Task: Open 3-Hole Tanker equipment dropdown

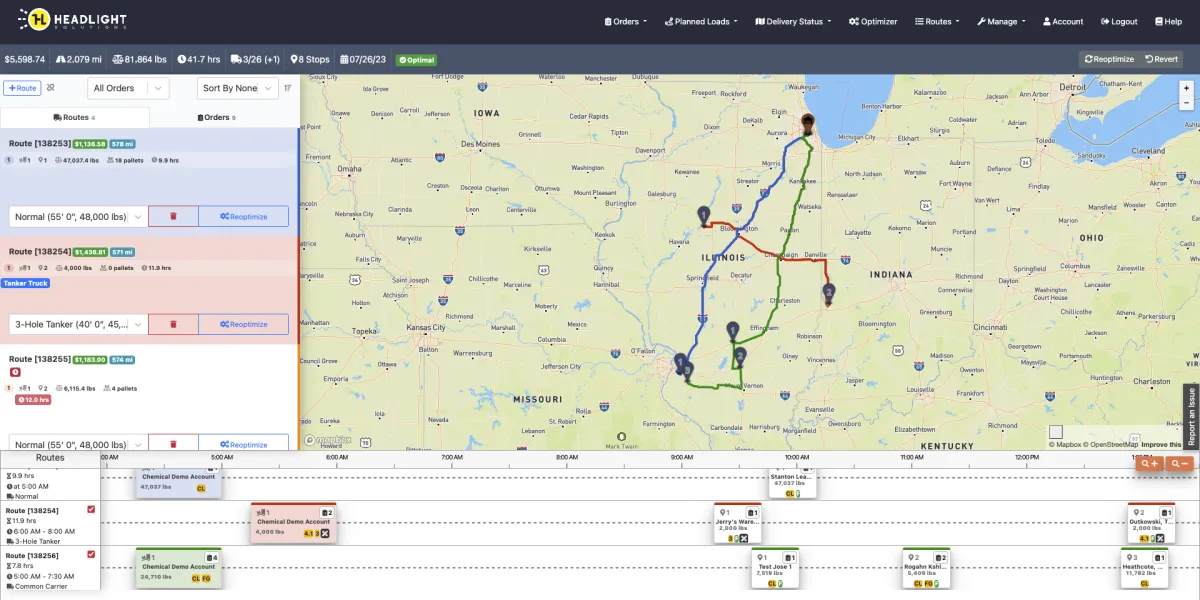Action: click(x=78, y=324)
